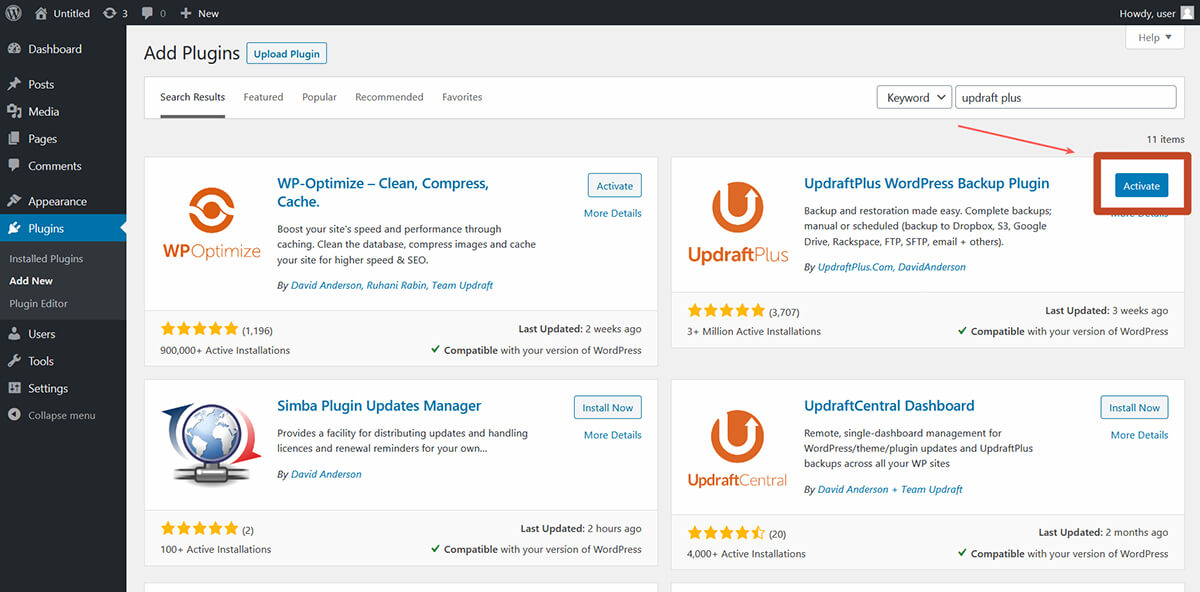Open the 3 pending updates indicator
Viewport: 1200px width, 592px height.
[x=115, y=13]
